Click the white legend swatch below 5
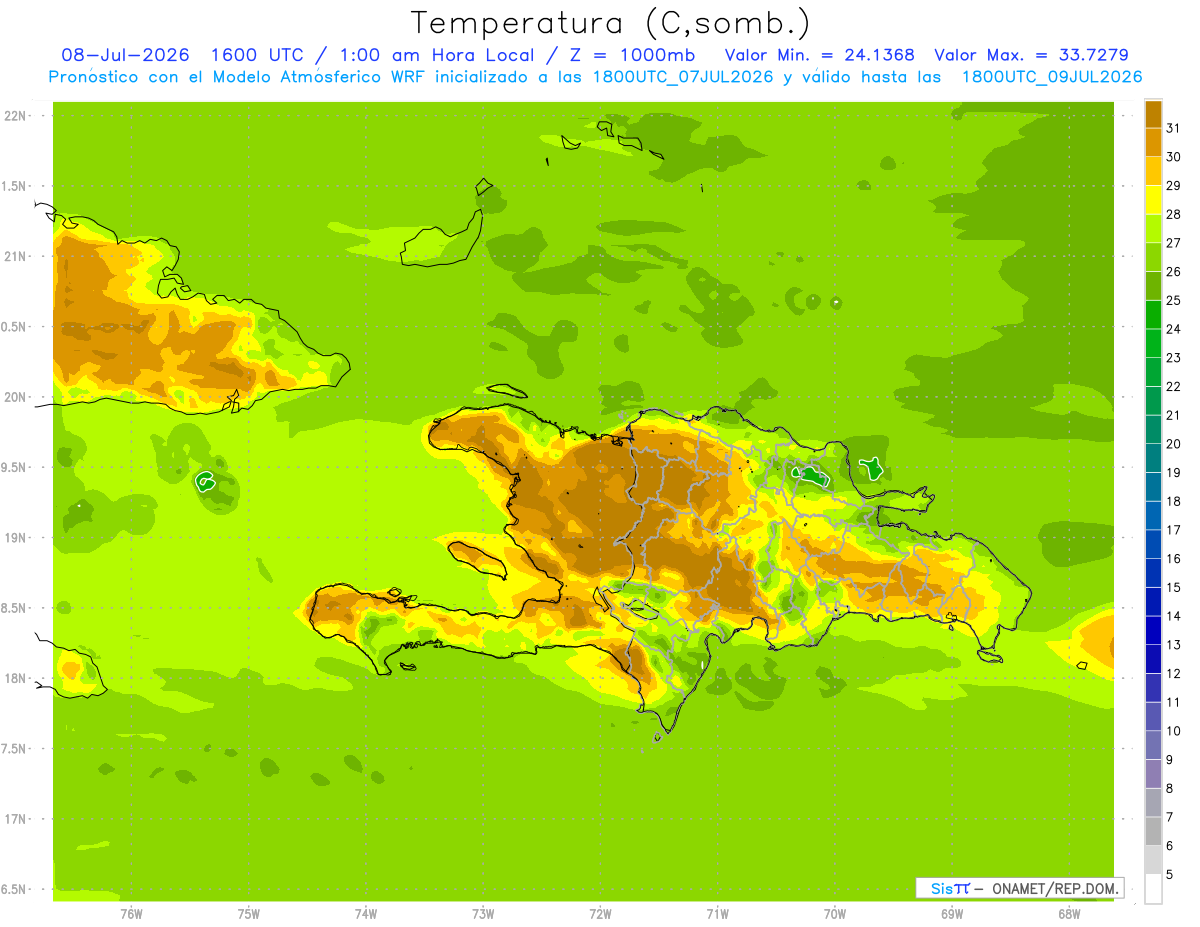Image resolution: width=1200 pixels, height=927 pixels. coord(1153,888)
